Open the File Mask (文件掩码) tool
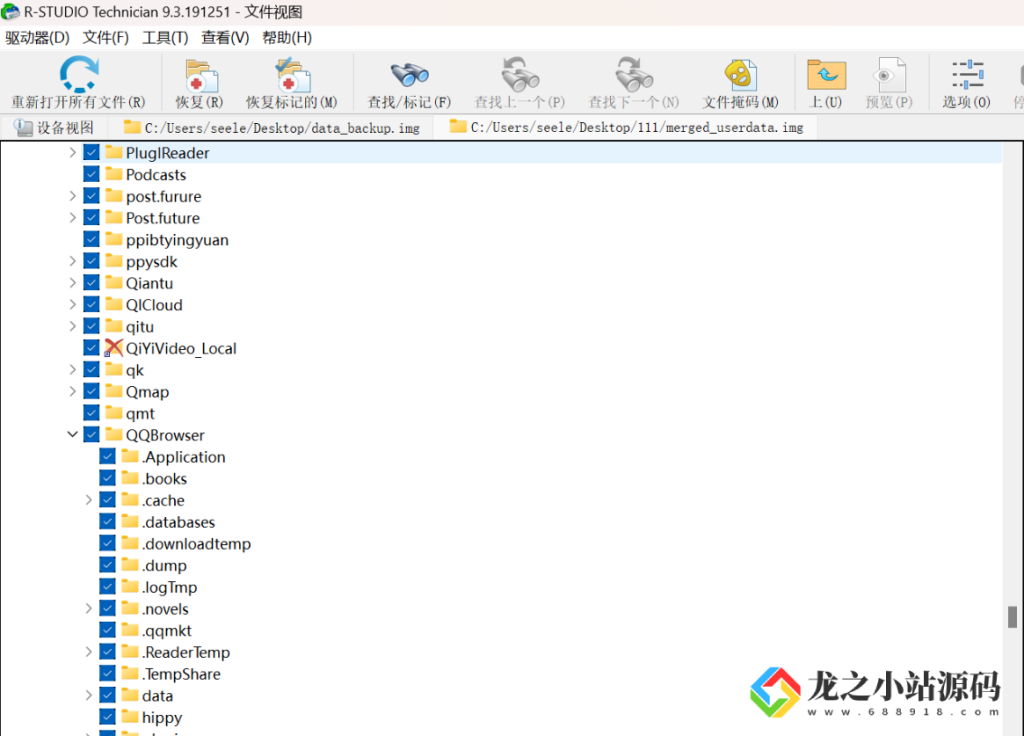1024x736 pixels. click(741, 75)
